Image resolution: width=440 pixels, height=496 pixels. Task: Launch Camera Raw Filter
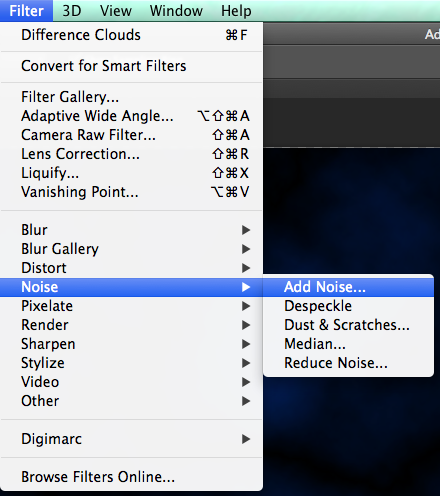coord(131,135)
